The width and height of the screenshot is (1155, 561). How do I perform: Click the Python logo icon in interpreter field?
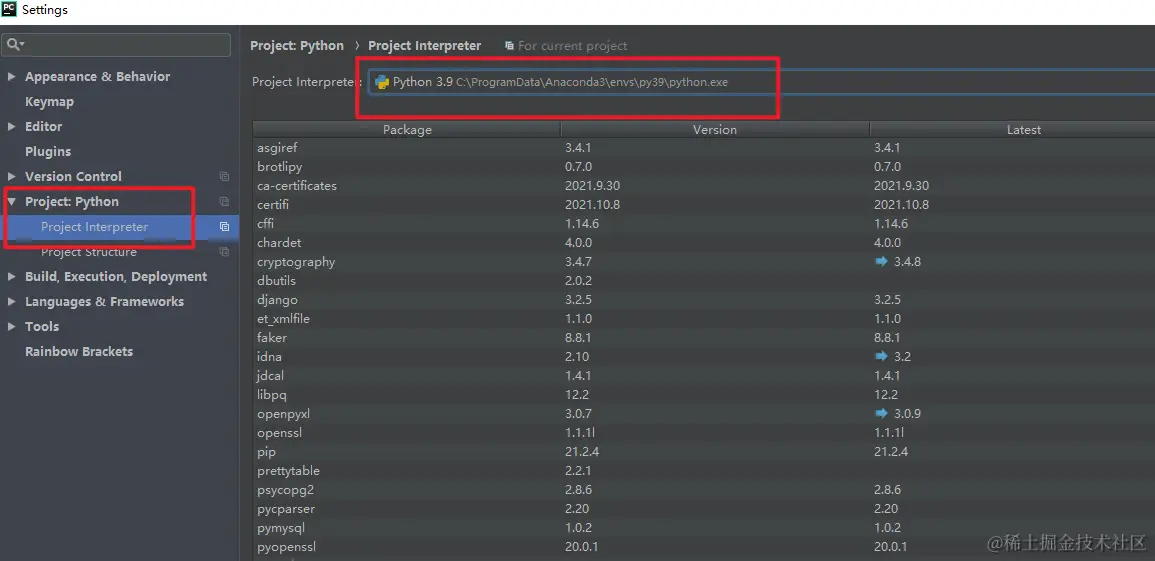382,82
